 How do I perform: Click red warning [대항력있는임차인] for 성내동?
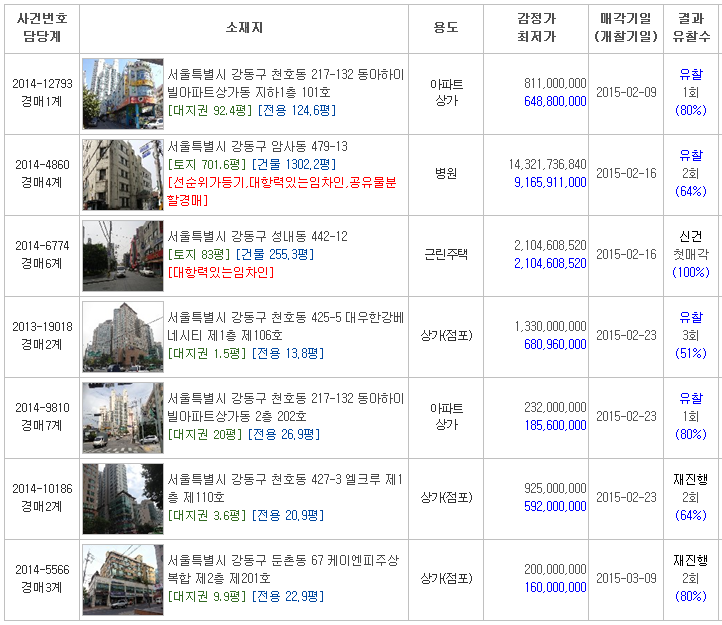tap(221, 273)
